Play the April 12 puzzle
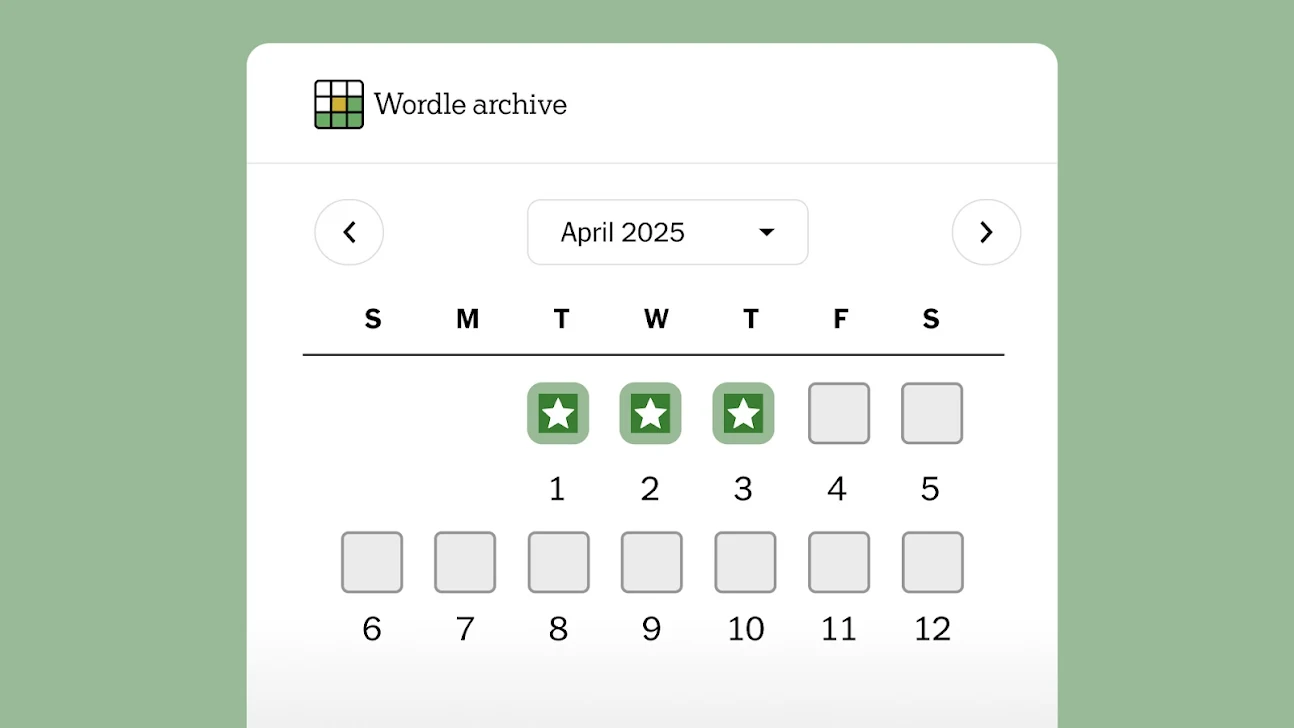Screen dimensions: 1294x728 933,562
